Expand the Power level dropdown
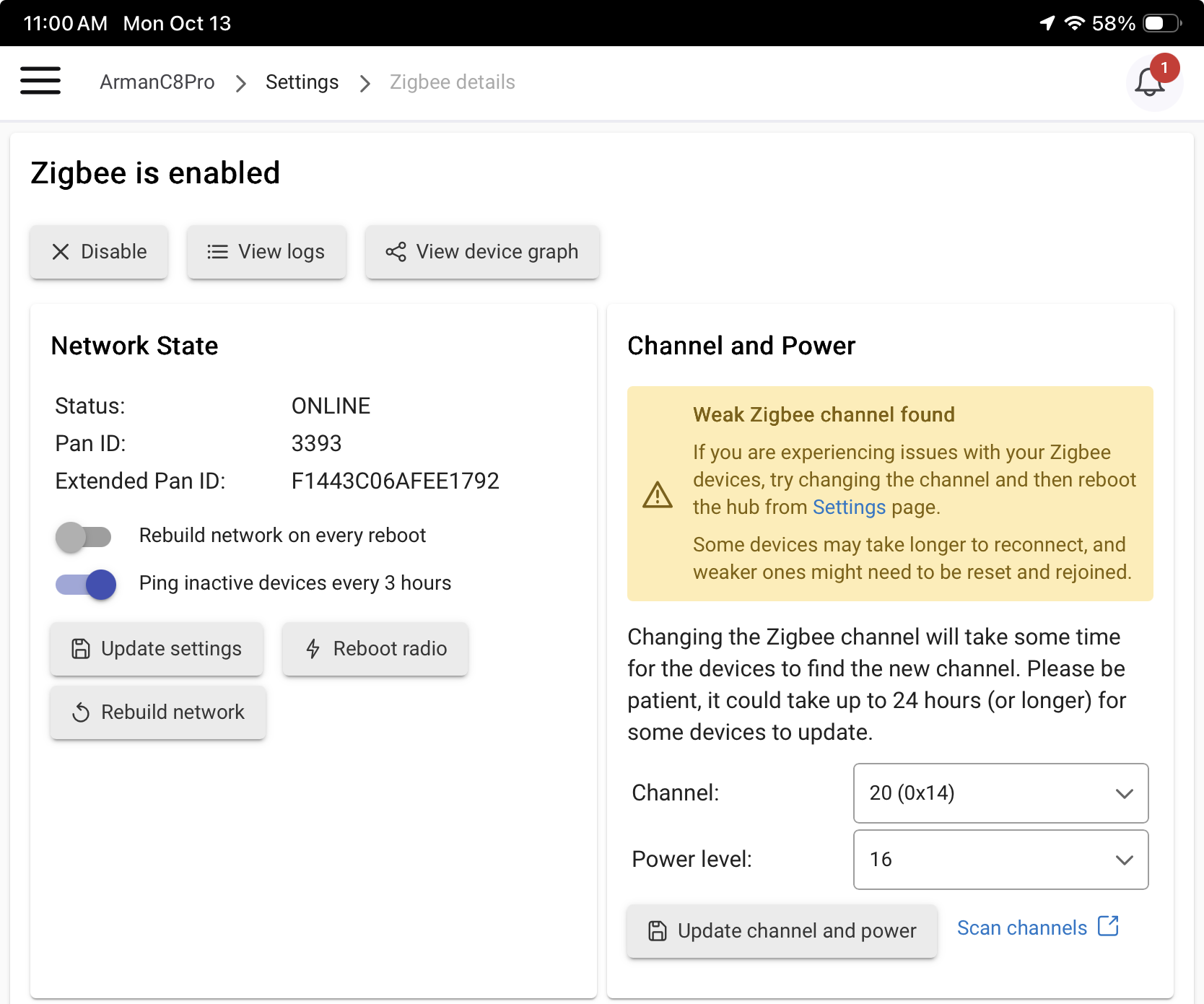The width and height of the screenshot is (1204, 1004). (1000, 860)
